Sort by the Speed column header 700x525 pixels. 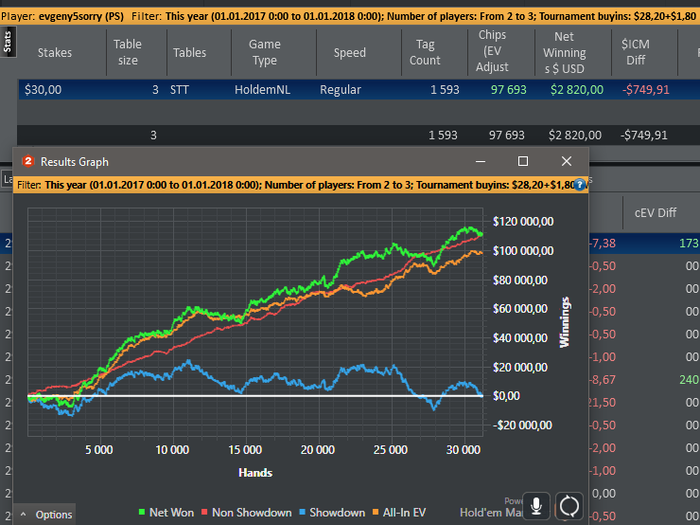[350, 53]
